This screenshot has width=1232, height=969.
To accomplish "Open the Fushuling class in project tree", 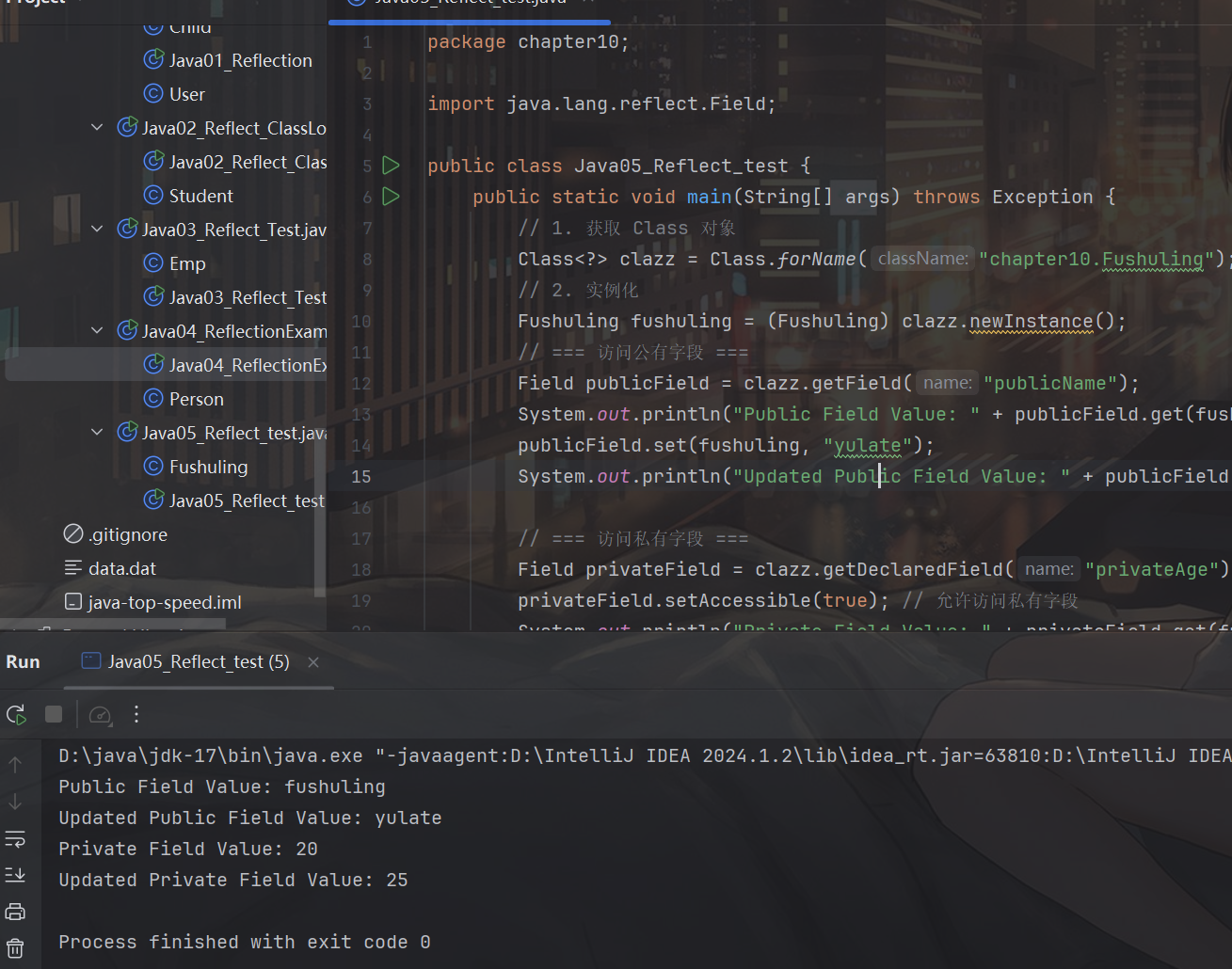I will tap(208, 467).
